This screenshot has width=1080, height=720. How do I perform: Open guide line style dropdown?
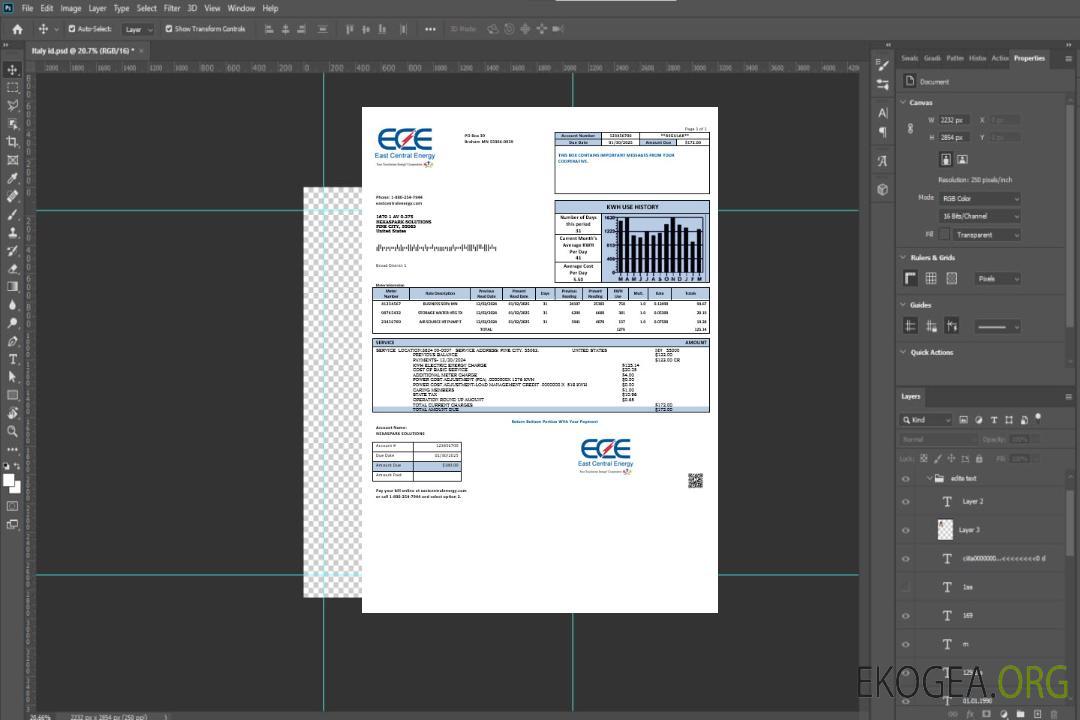pos(997,327)
